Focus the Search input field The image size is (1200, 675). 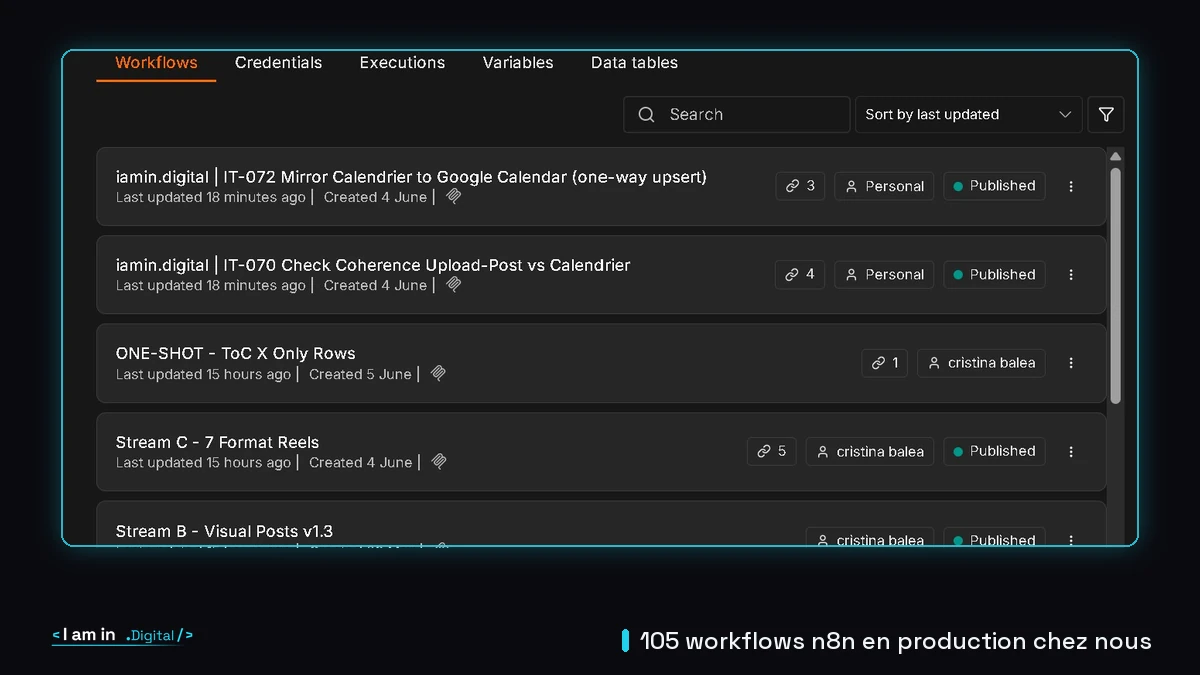736,115
